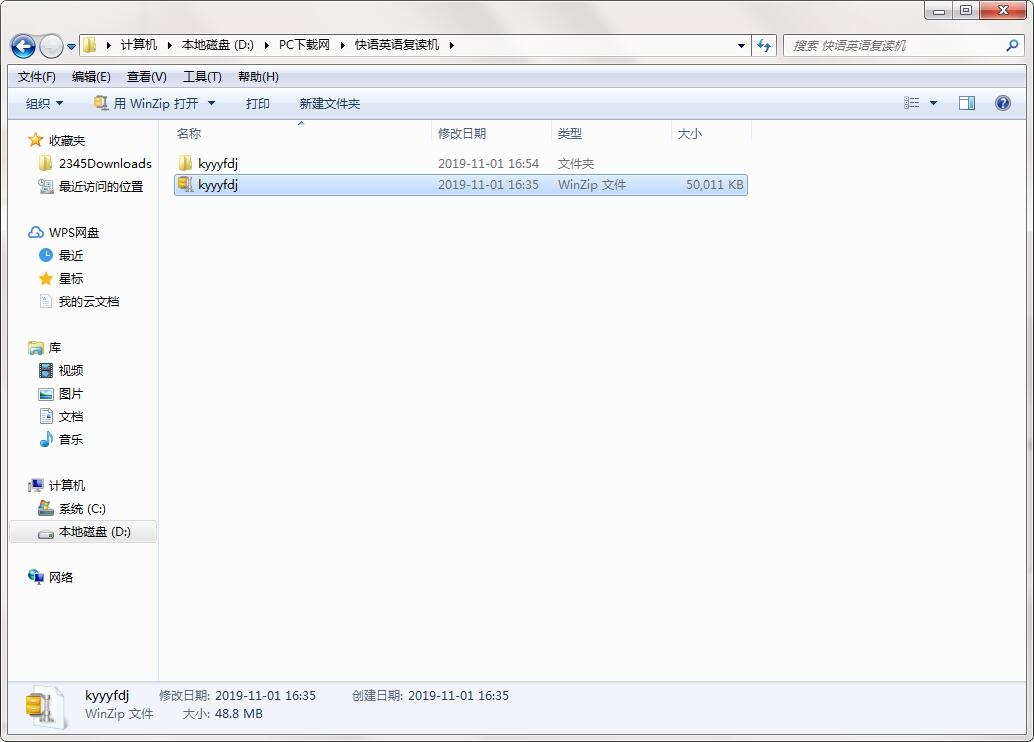The image size is (1034, 742).
Task: Open the 音乐 library
Action: tap(71, 439)
